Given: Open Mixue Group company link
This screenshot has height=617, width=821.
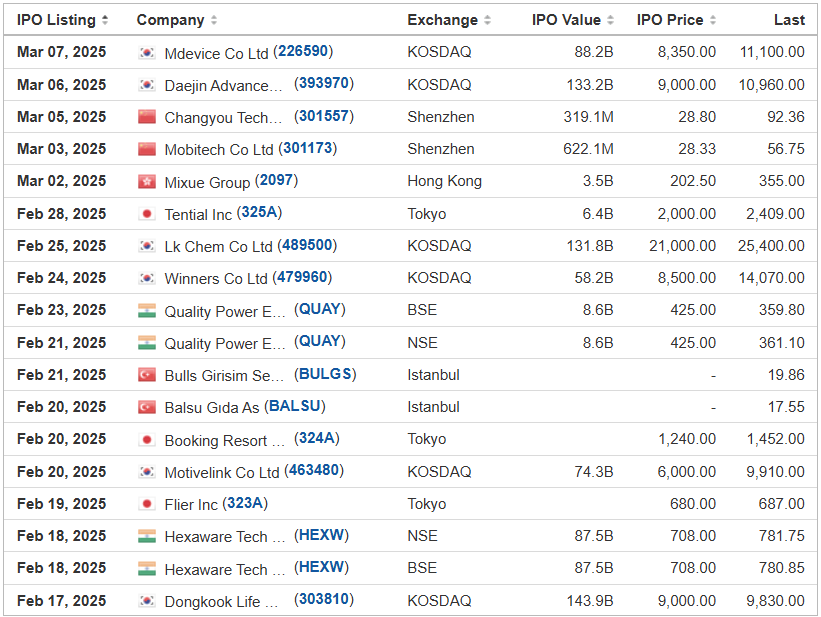Looking at the screenshot, I should point(207,183).
